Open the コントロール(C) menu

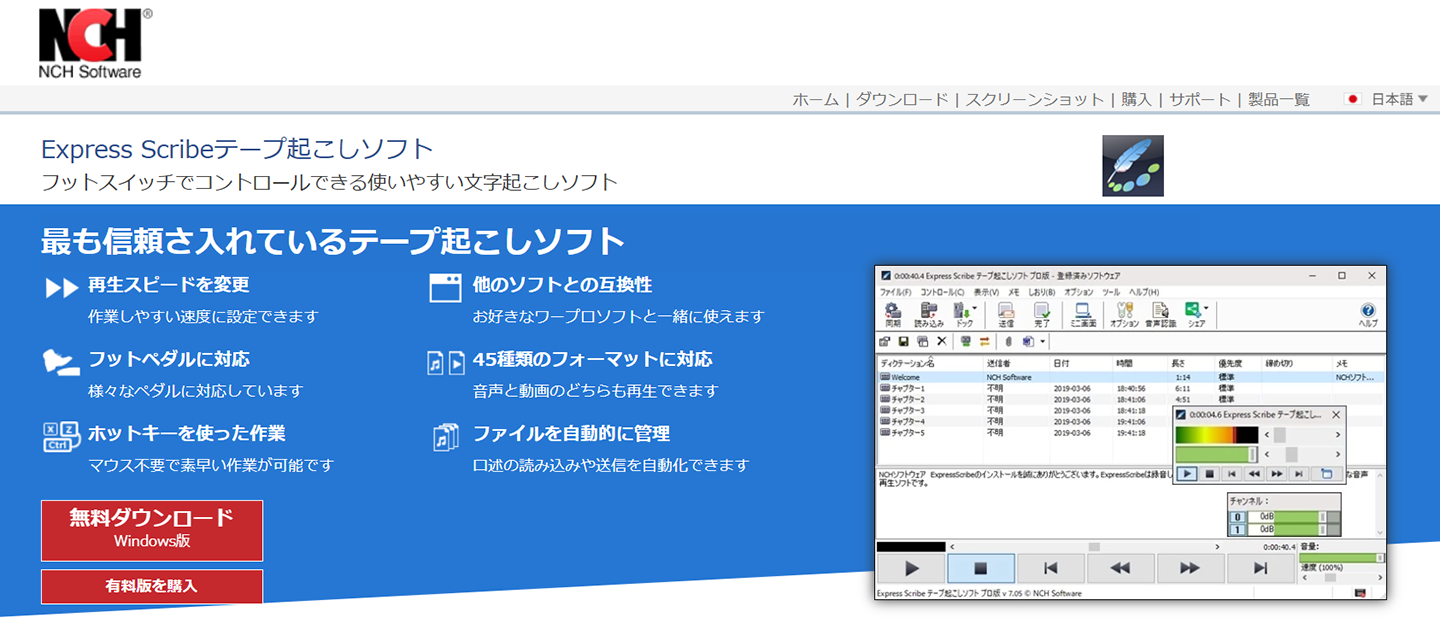[x=941, y=293]
